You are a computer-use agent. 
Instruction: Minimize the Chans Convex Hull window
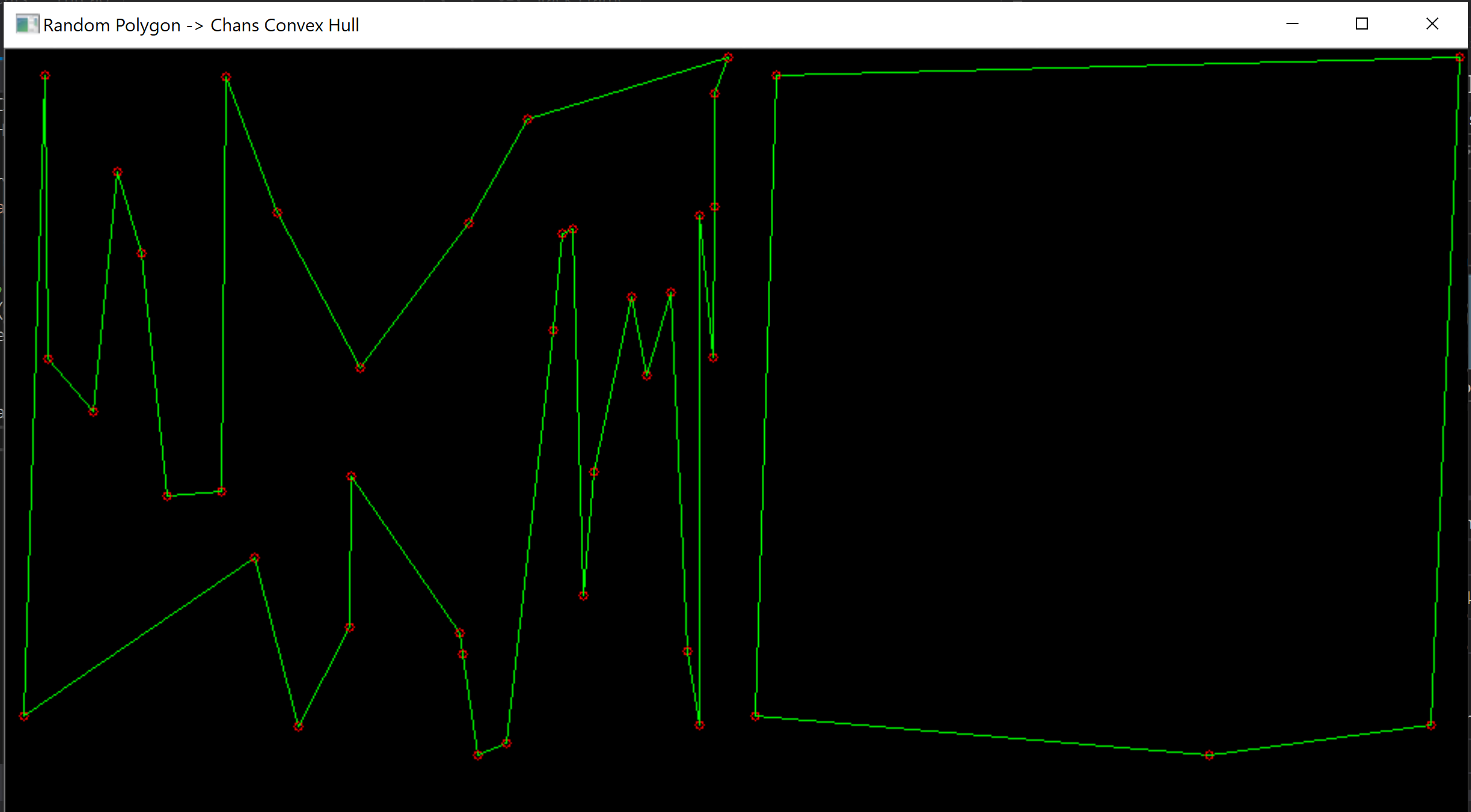[x=1292, y=24]
